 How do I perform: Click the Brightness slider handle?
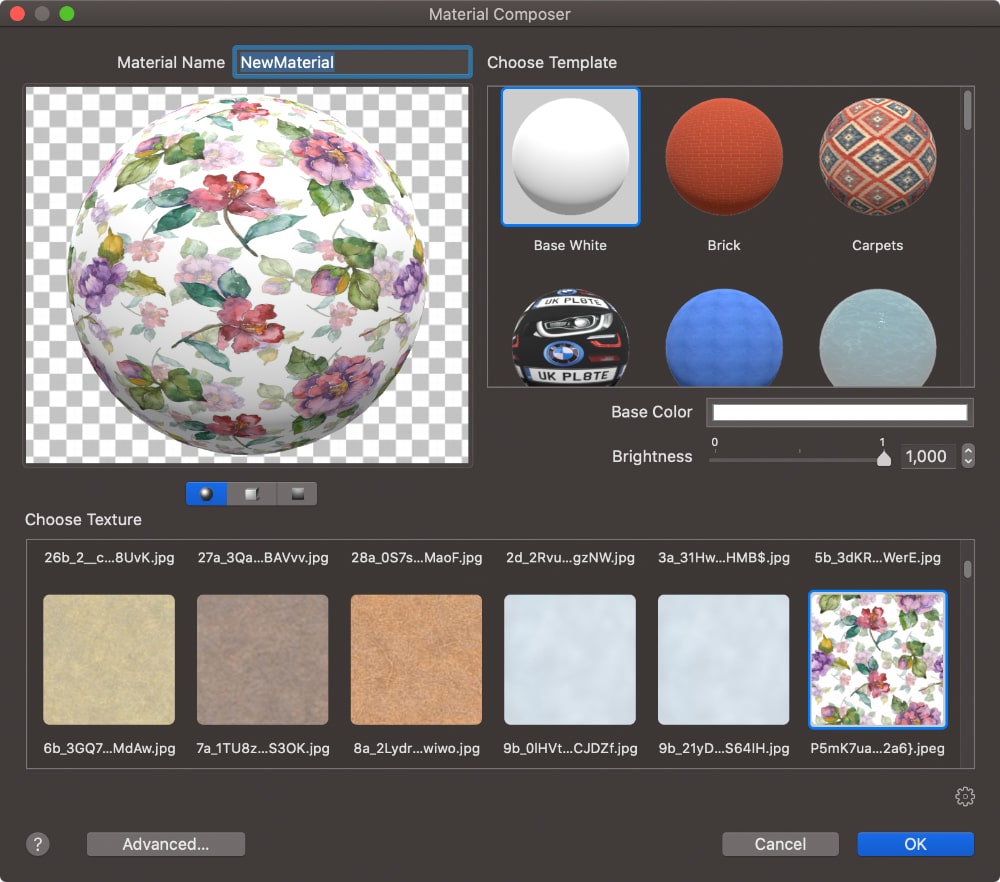[x=885, y=458]
